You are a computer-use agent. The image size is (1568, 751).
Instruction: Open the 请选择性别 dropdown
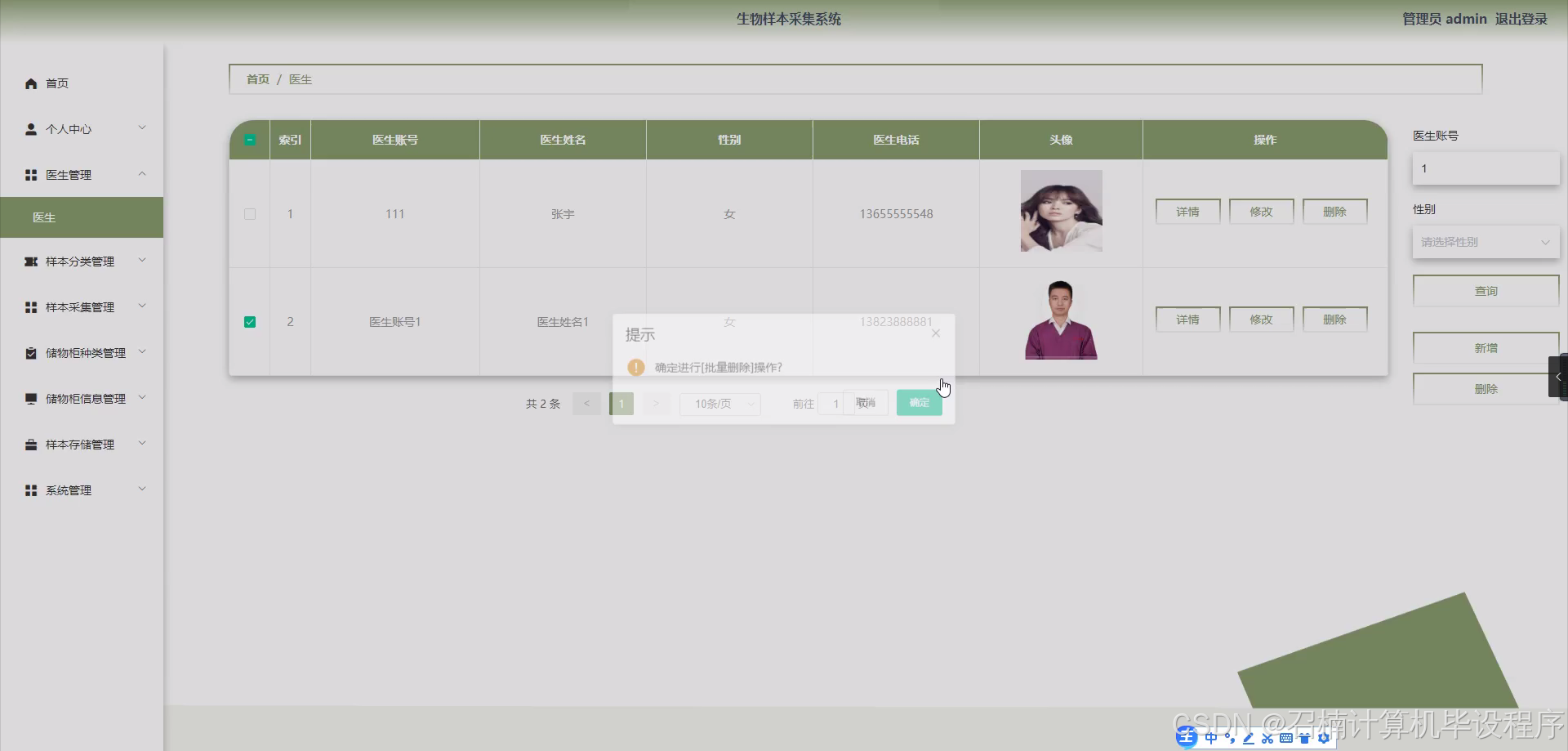[1486, 242]
